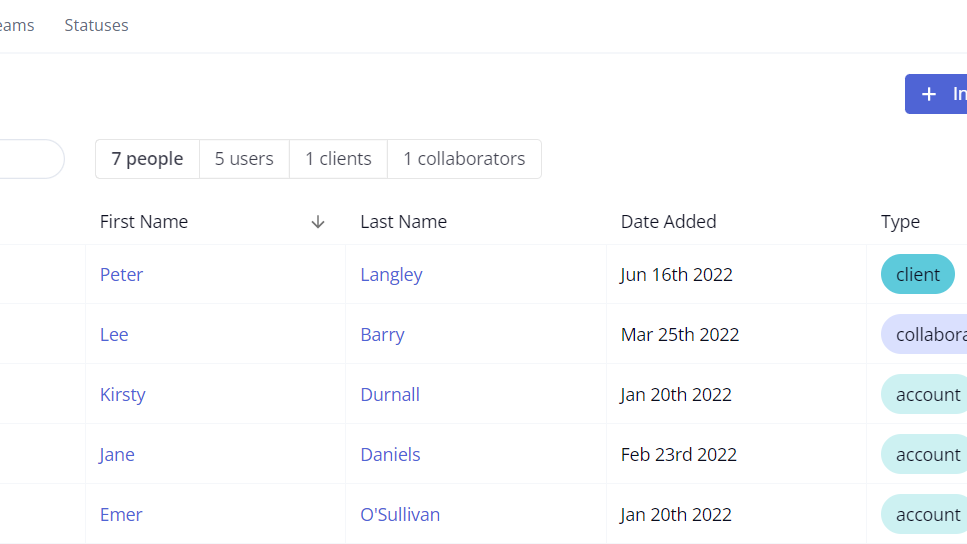Click the Daniels last name link
This screenshot has height=544, width=967.
coord(390,454)
